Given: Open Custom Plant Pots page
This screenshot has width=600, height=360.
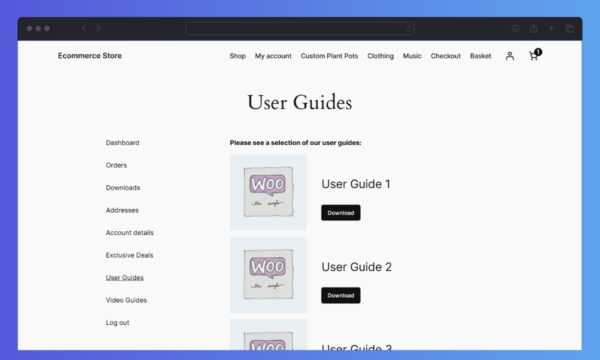Looking at the screenshot, I should tap(329, 56).
